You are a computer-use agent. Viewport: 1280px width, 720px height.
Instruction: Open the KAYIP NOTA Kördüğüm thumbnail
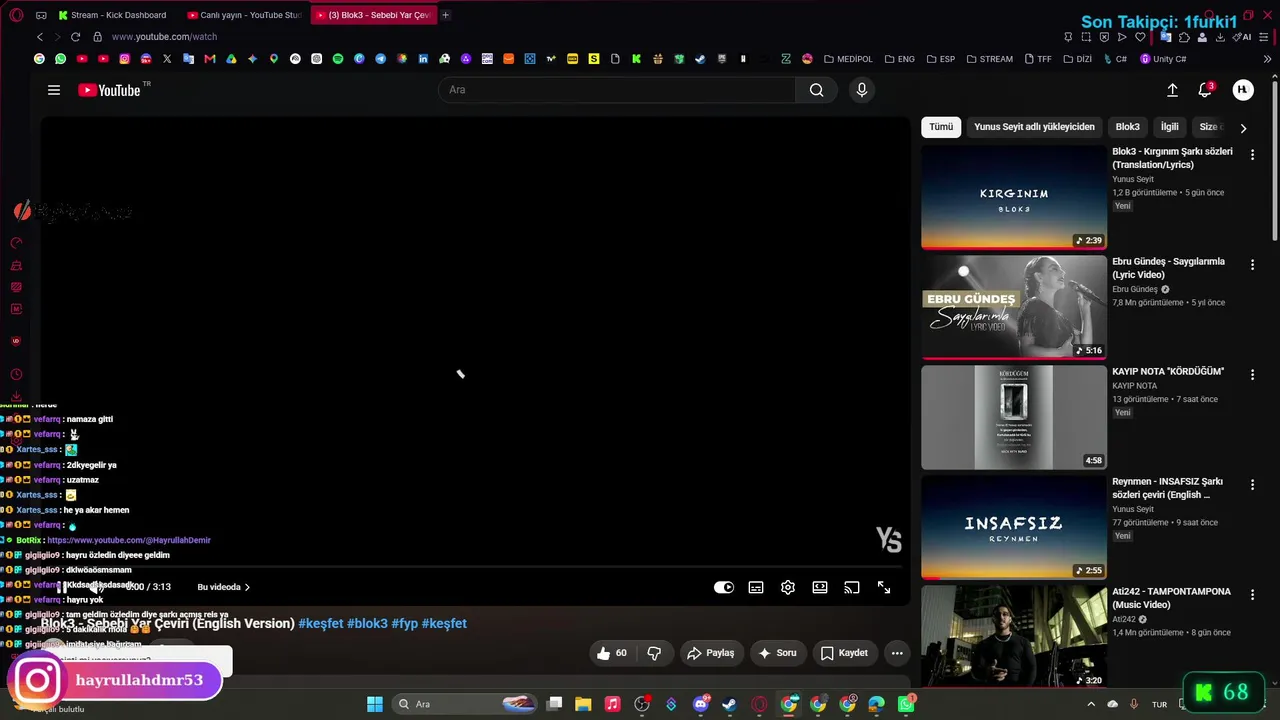point(1014,417)
